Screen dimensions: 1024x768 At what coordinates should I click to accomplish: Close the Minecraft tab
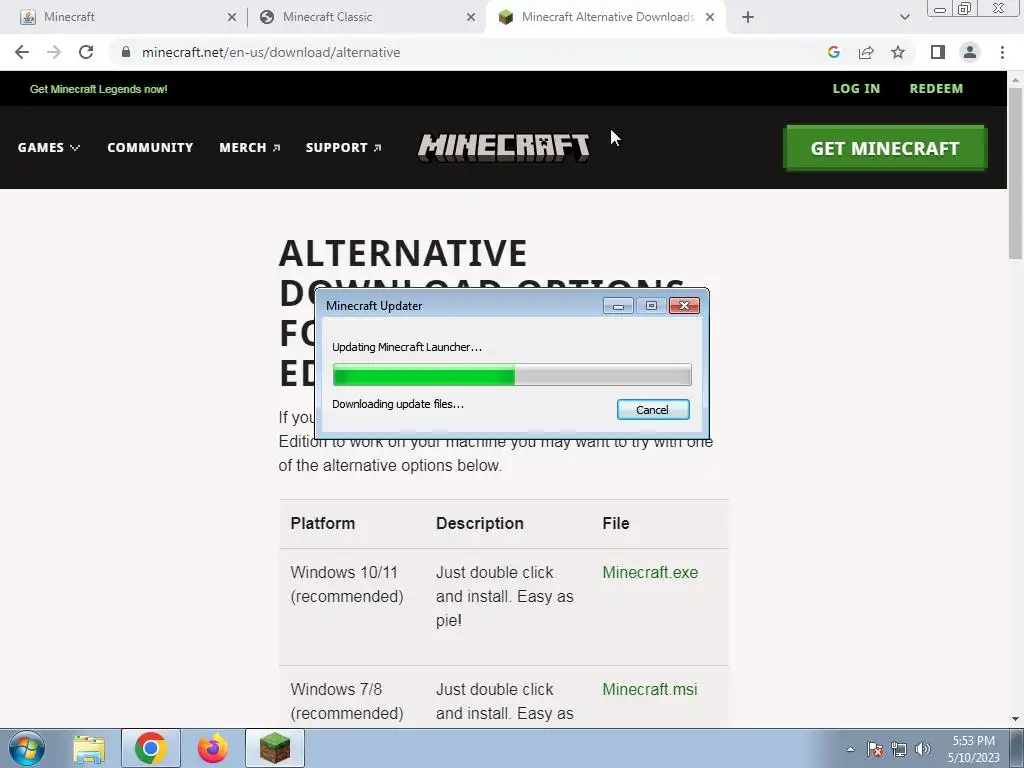(x=232, y=17)
